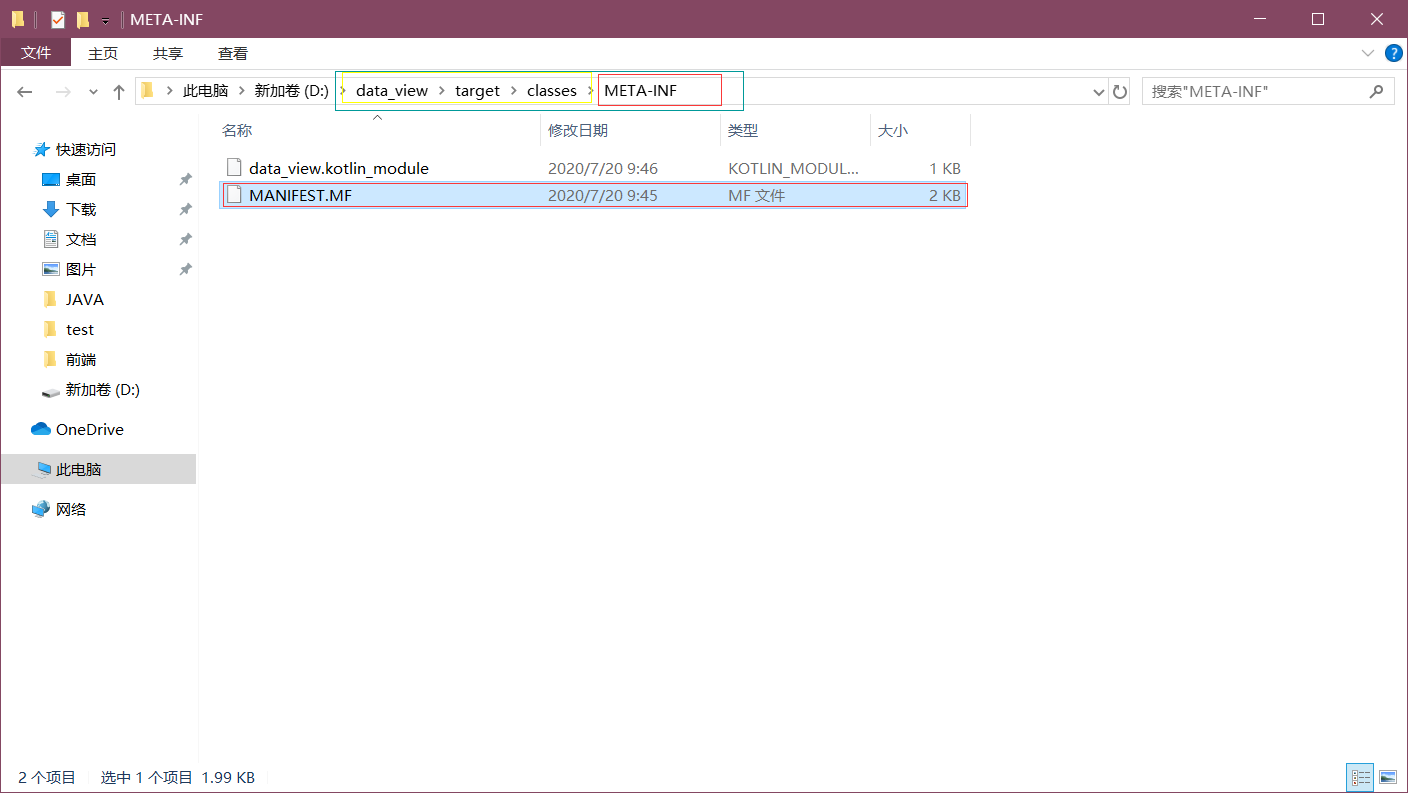Unpin 桌面 using its pin icon

(x=185, y=180)
